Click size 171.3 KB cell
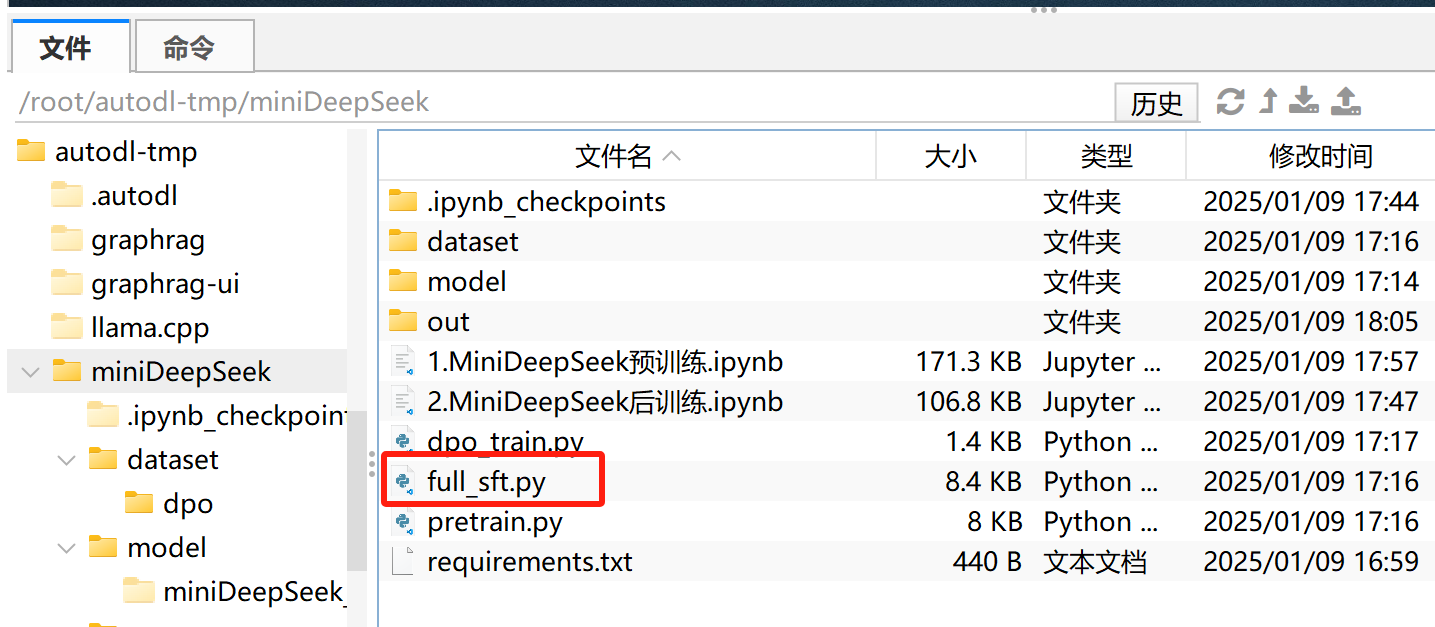 [x=968, y=362]
